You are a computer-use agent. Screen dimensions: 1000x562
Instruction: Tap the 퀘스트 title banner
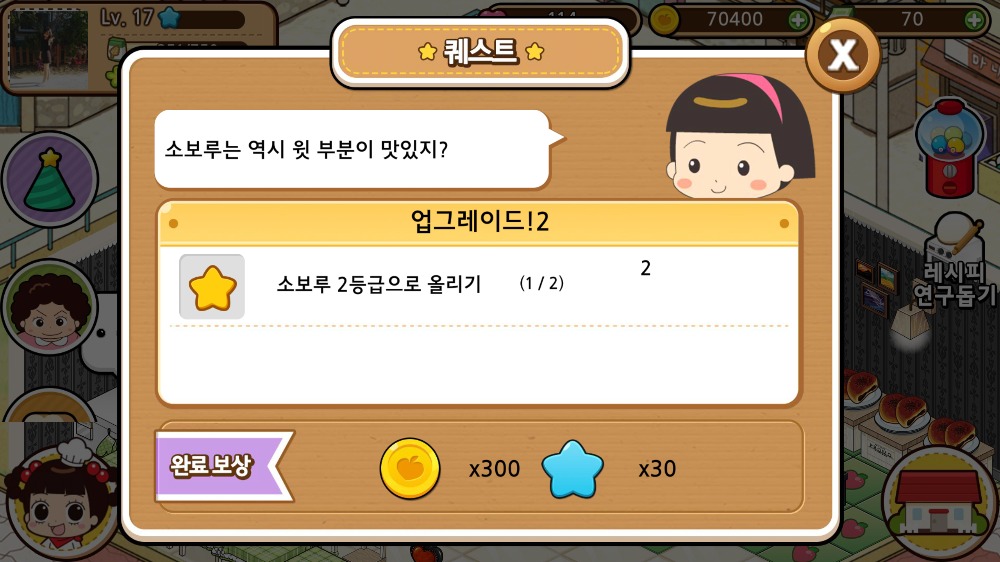click(x=480, y=52)
